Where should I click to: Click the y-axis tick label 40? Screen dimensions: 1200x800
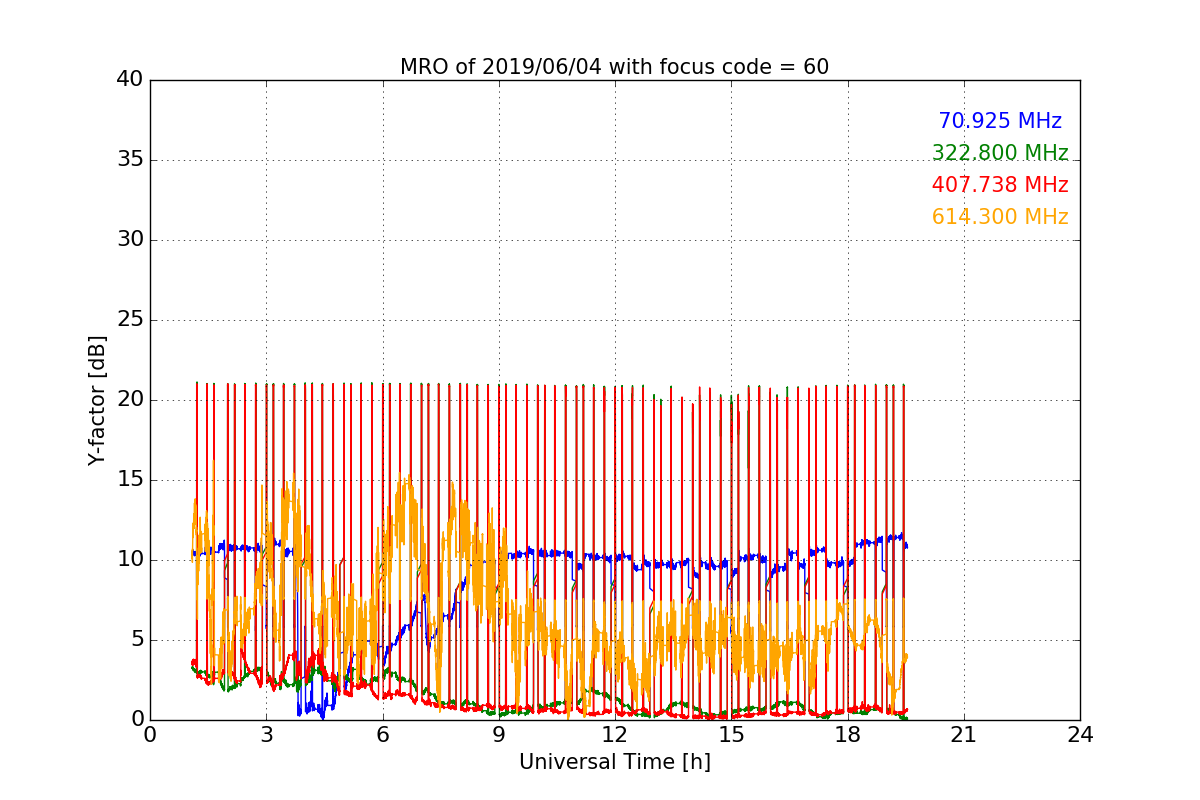coord(129,80)
